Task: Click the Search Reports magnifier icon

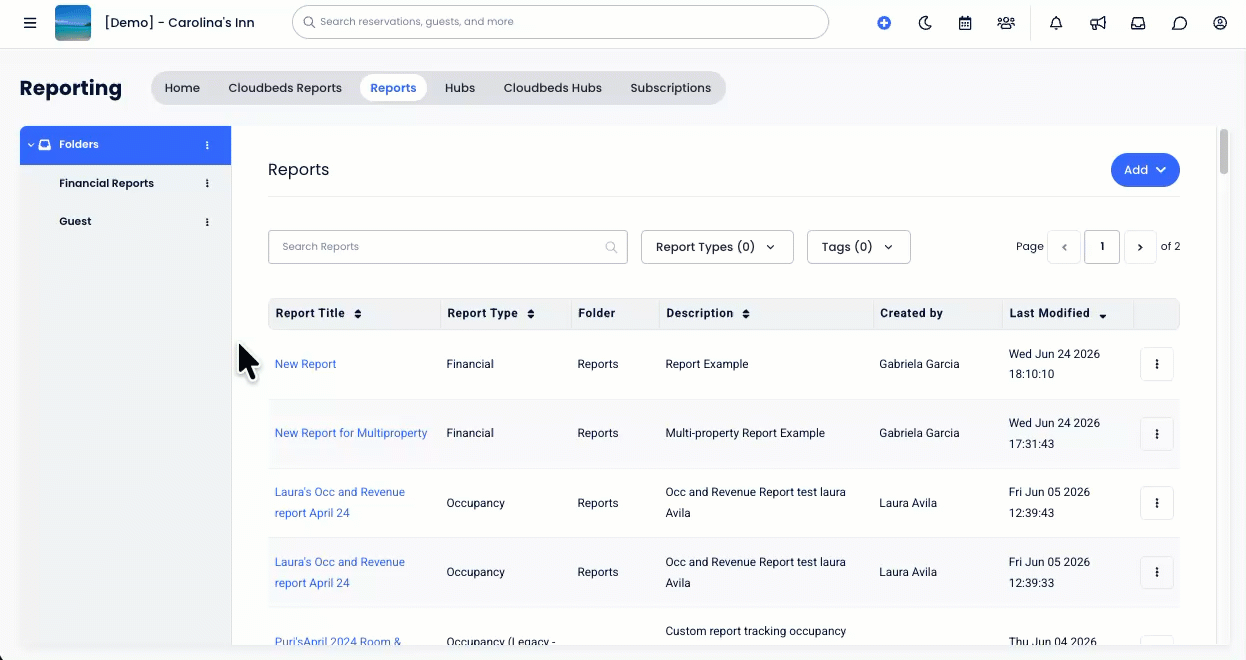Action: click(x=611, y=247)
